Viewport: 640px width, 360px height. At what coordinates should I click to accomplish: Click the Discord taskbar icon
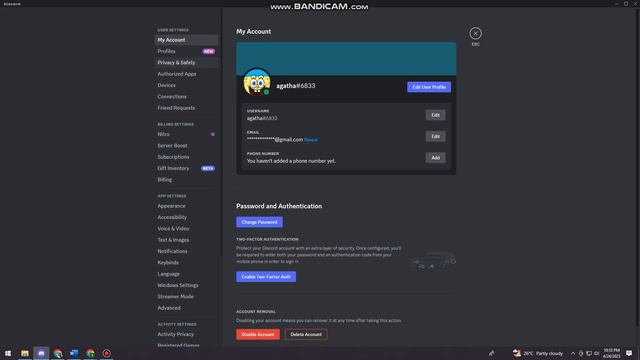(41, 353)
